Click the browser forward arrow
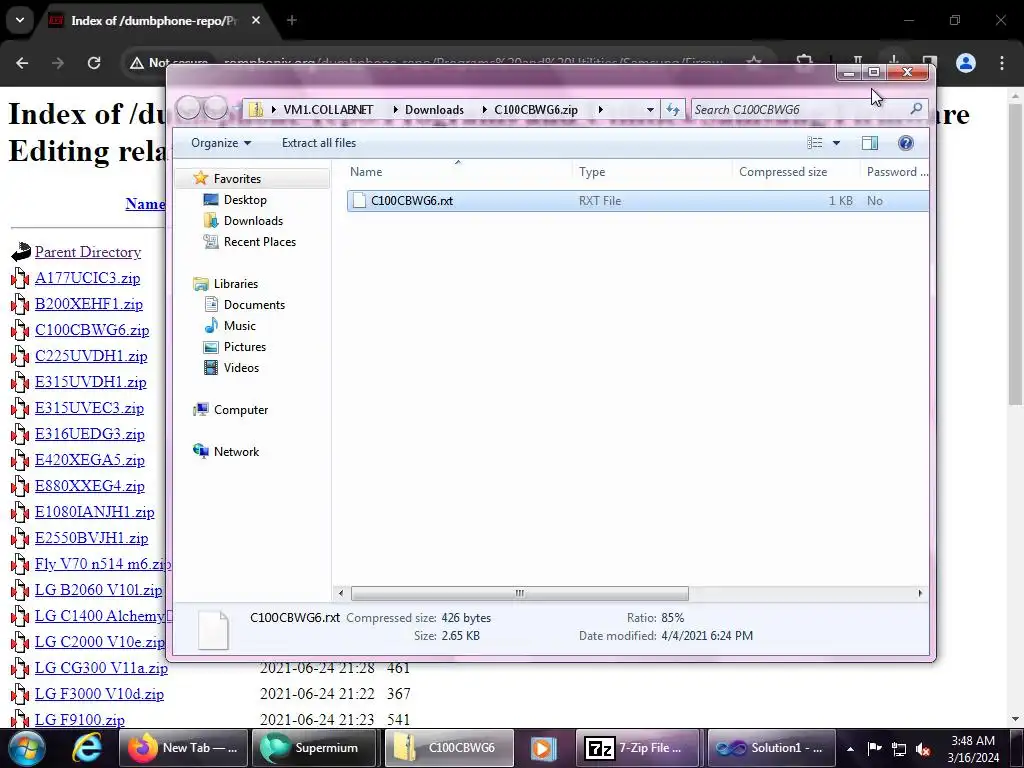1024x768 pixels. click(58, 63)
